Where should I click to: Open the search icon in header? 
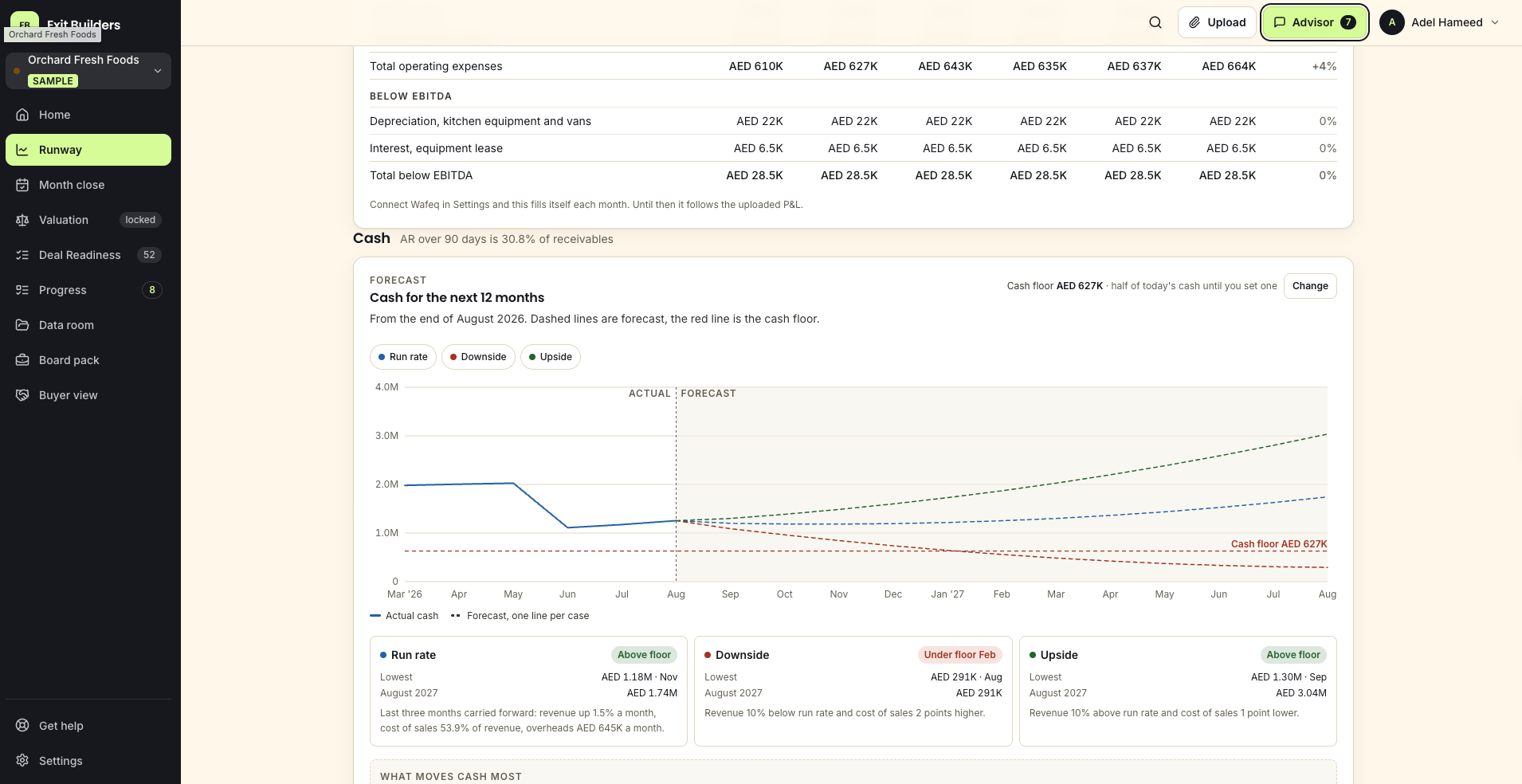[x=1155, y=22]
